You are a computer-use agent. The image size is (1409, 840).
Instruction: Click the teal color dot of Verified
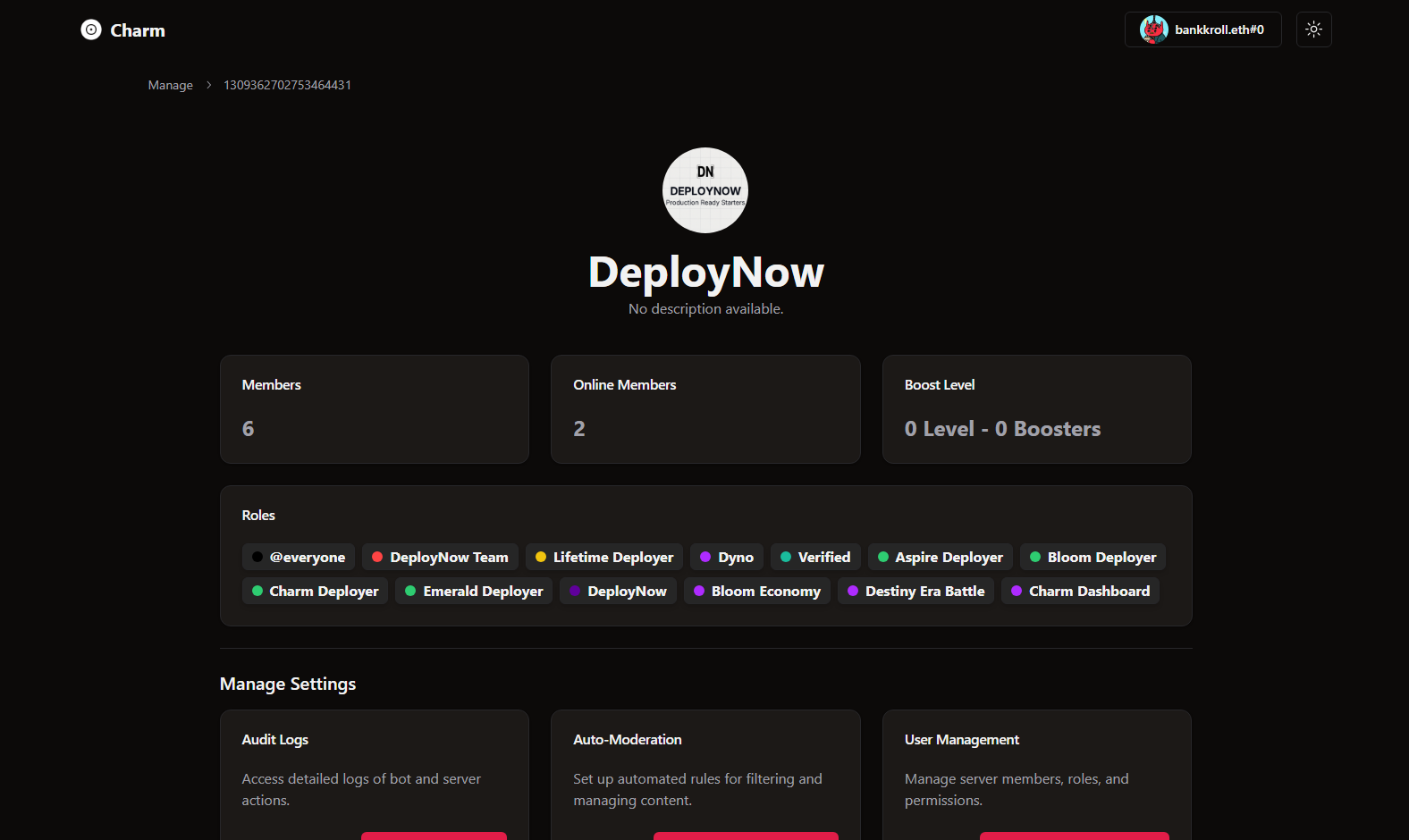[x=786, y=557]
